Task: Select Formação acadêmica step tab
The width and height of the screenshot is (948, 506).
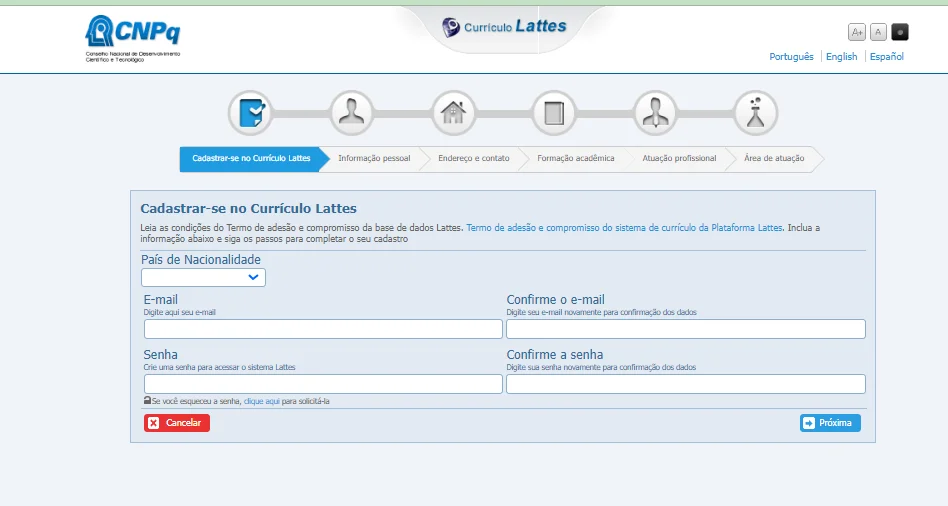Action: (576, 158)
